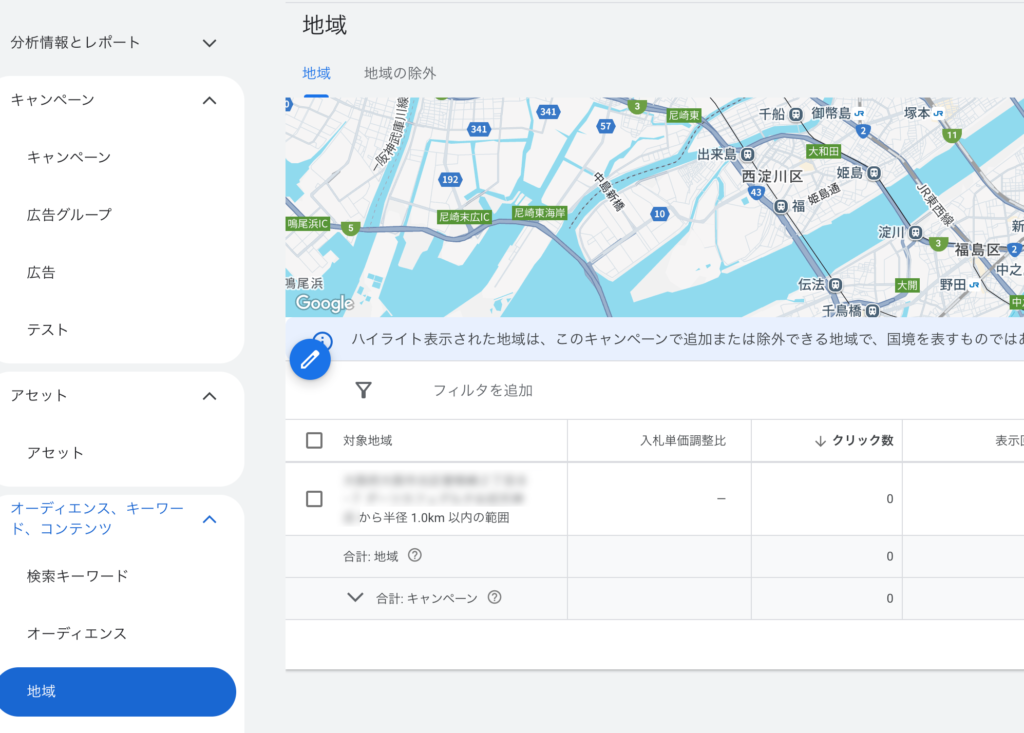Collapse the キャンペーン section chevron

[x=209, y=101]
